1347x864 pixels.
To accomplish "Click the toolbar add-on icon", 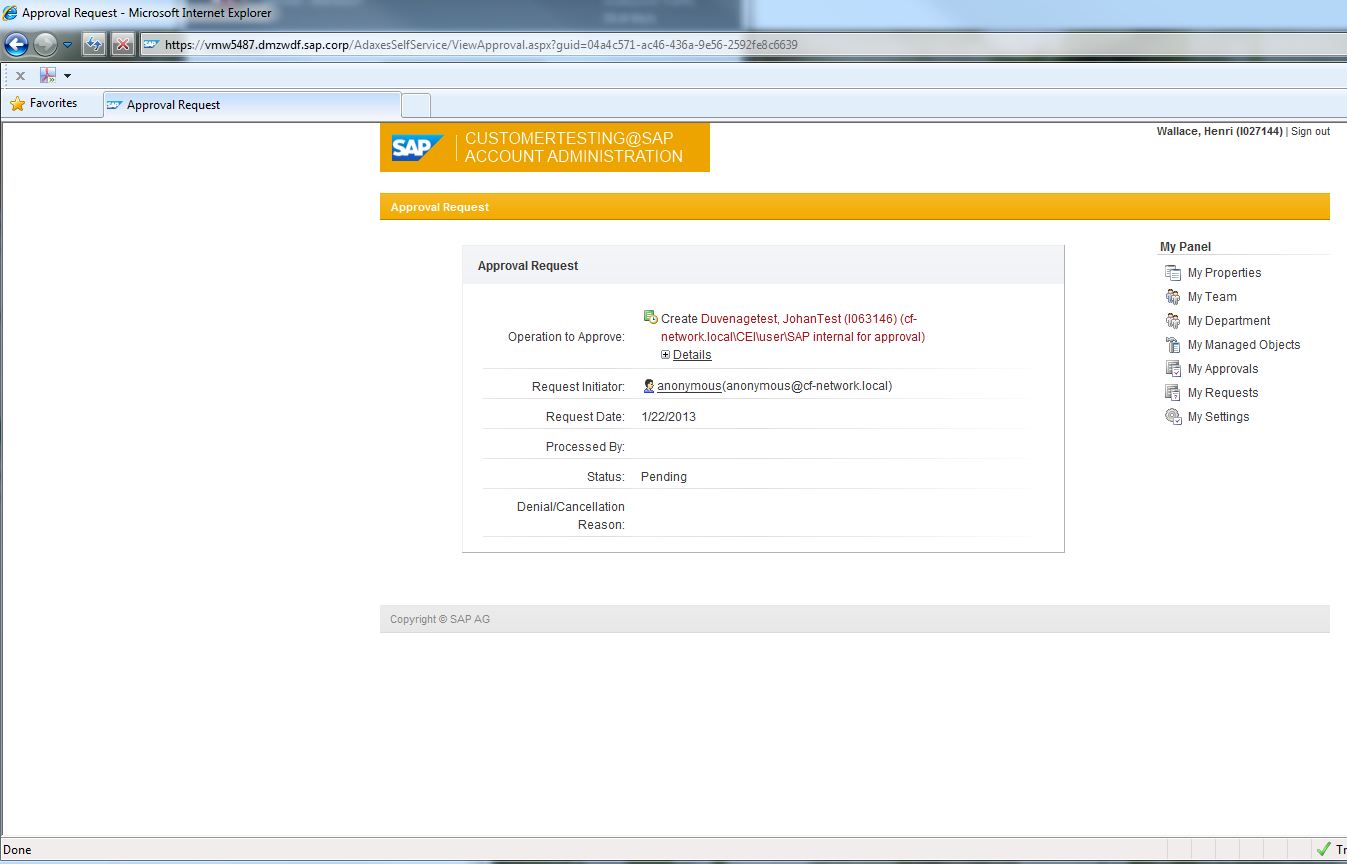I will pos(48,75).
